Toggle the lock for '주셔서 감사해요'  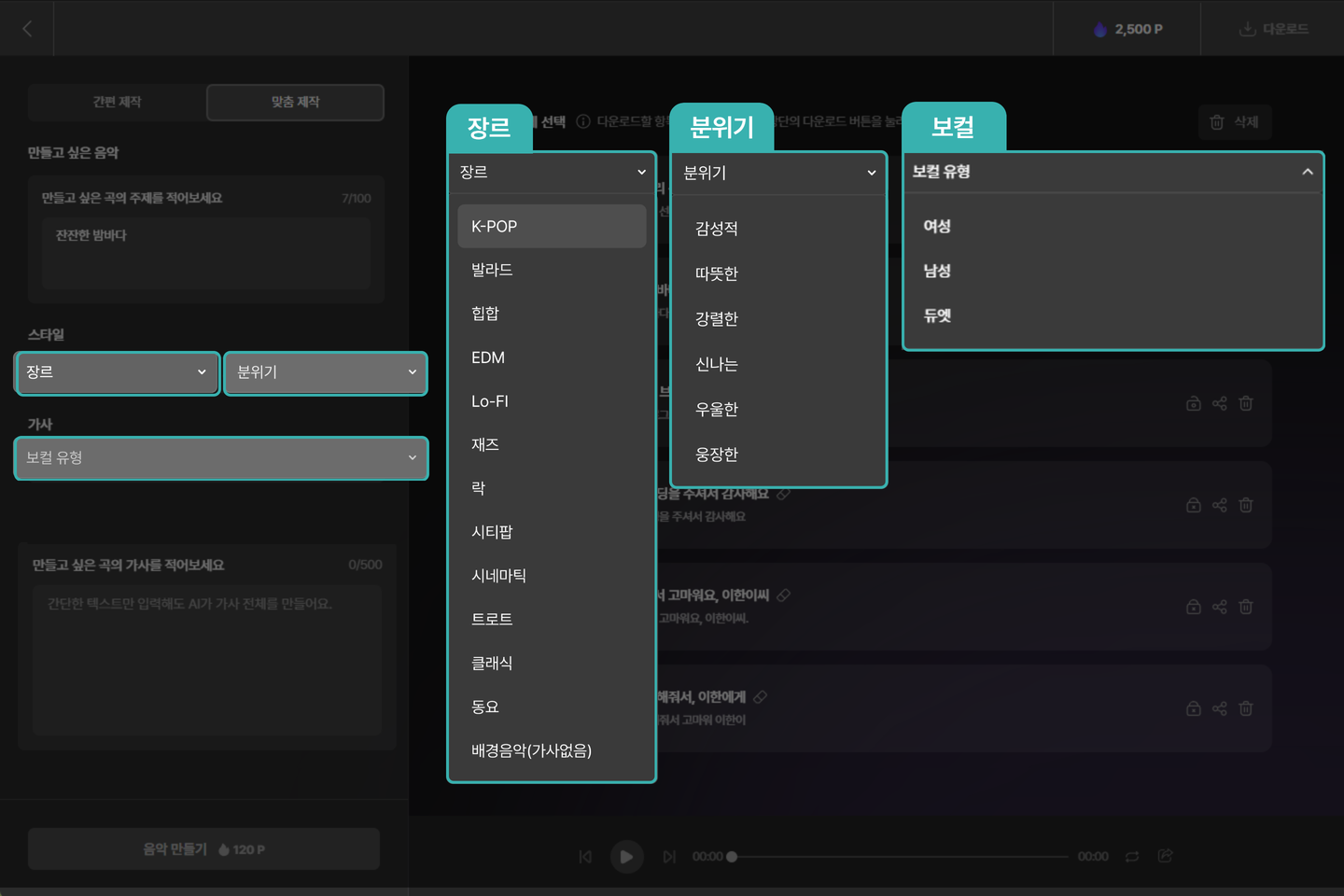coord(1194,505)
